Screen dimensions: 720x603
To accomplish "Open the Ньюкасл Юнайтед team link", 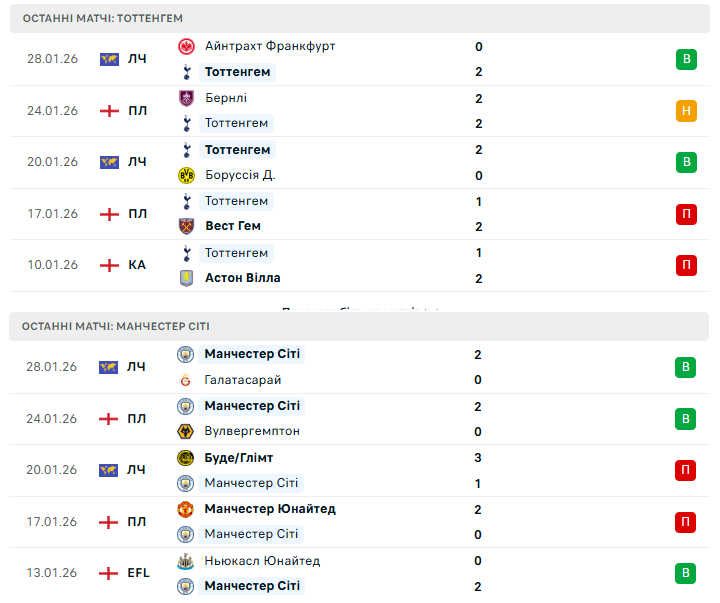I will 262,561.
